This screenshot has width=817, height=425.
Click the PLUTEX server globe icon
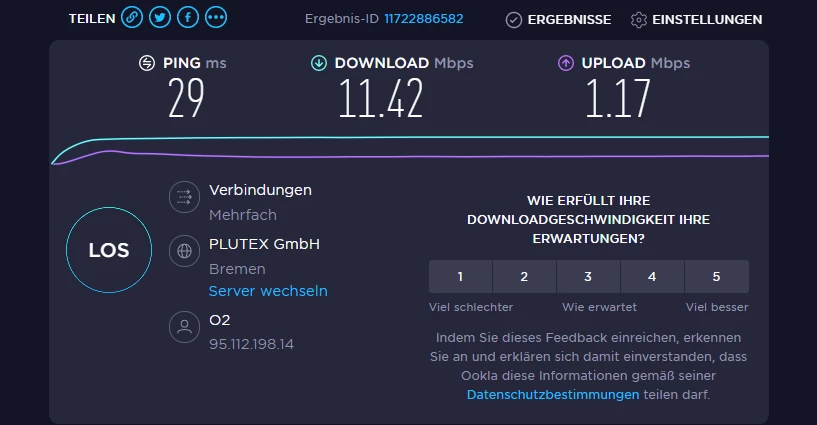(x=184, y=252)
